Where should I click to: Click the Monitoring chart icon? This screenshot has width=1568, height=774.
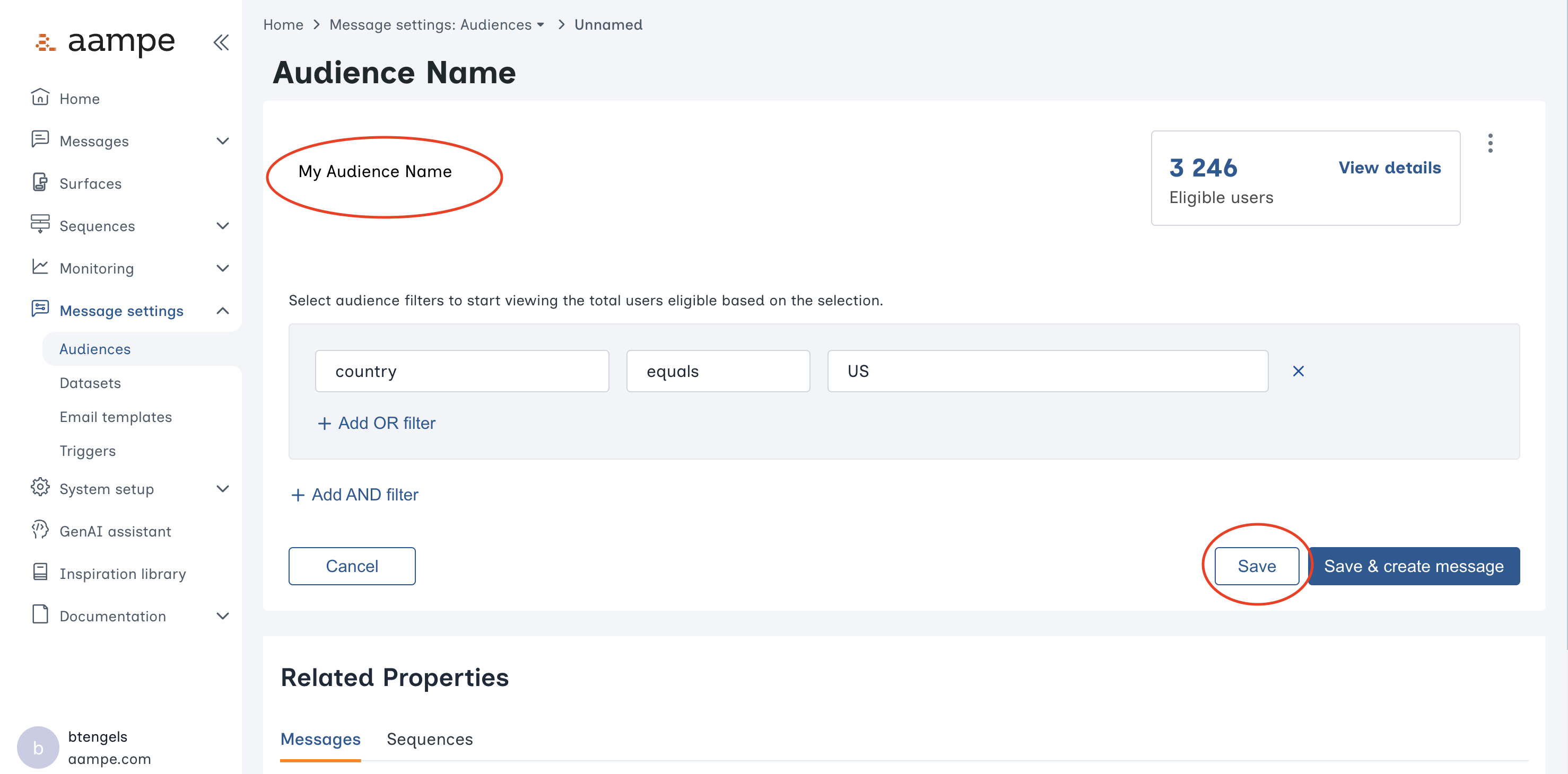pos(40,268)
